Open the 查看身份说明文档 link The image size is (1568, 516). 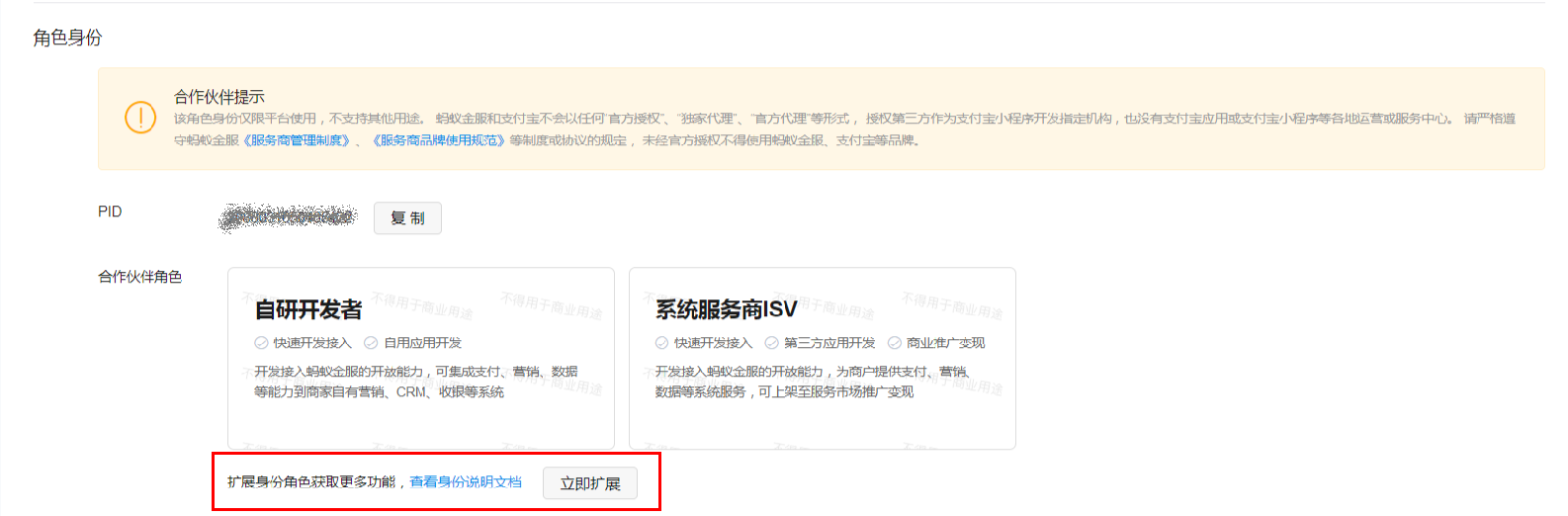coord(466,482)
